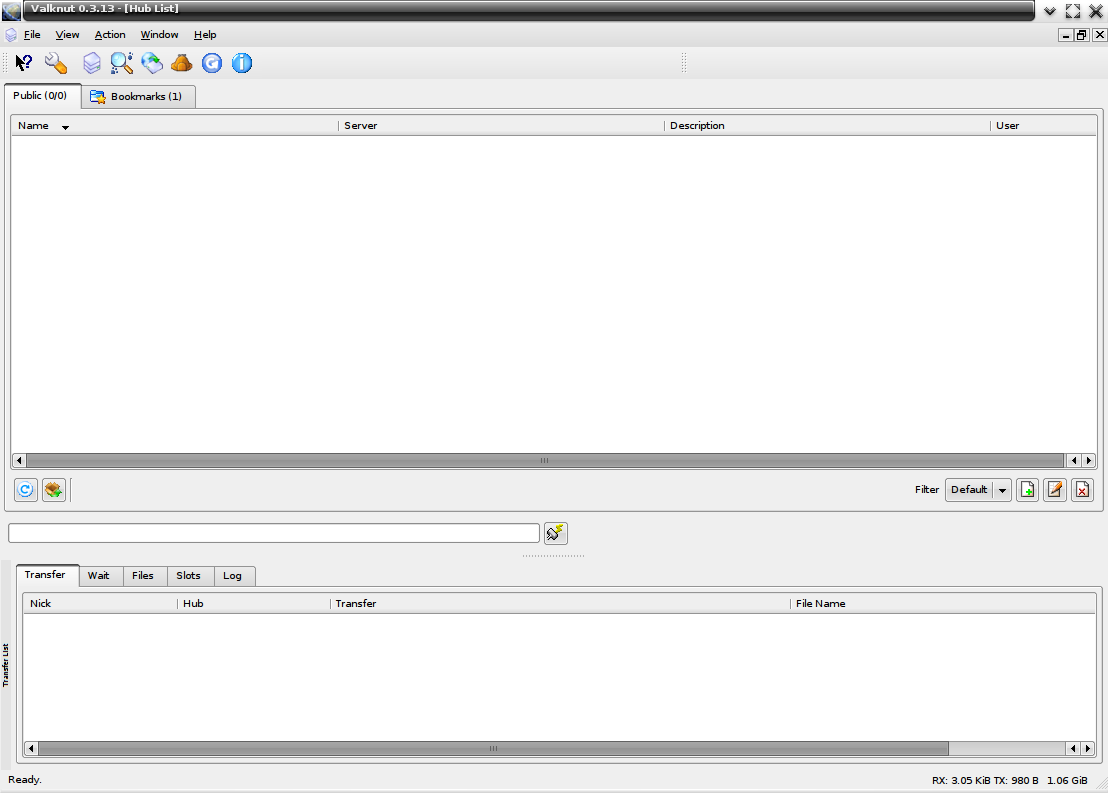Image resolution: width=1108 pixels, height=793 pixels.
Task: Reload the public hub list
Action: click(x=25, y=490)
